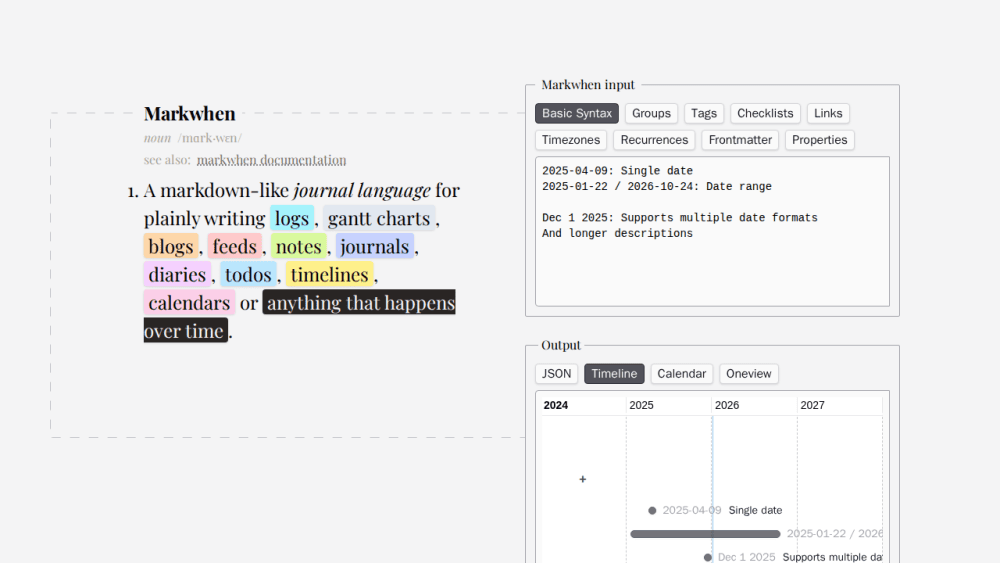Select the Timeline output tab
The width and height of the screenshot is (1000, 563).
click(x=614, y=374)
